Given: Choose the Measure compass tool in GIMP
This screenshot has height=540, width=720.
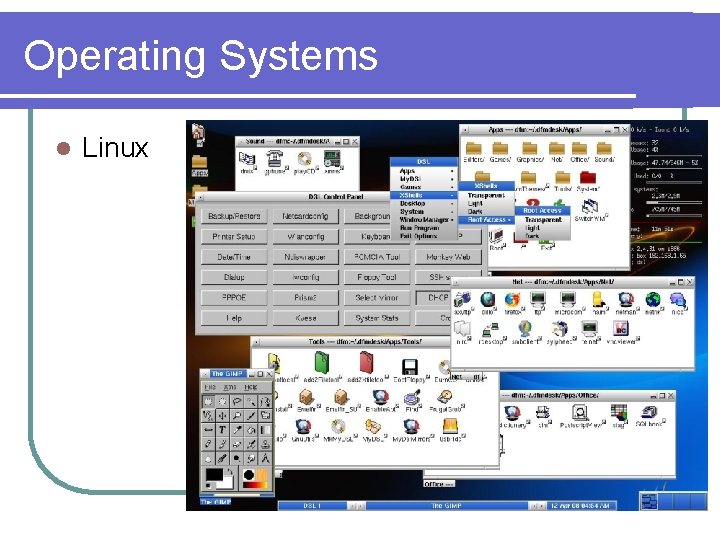Looking at the screenshot, I should pos(265,459).
